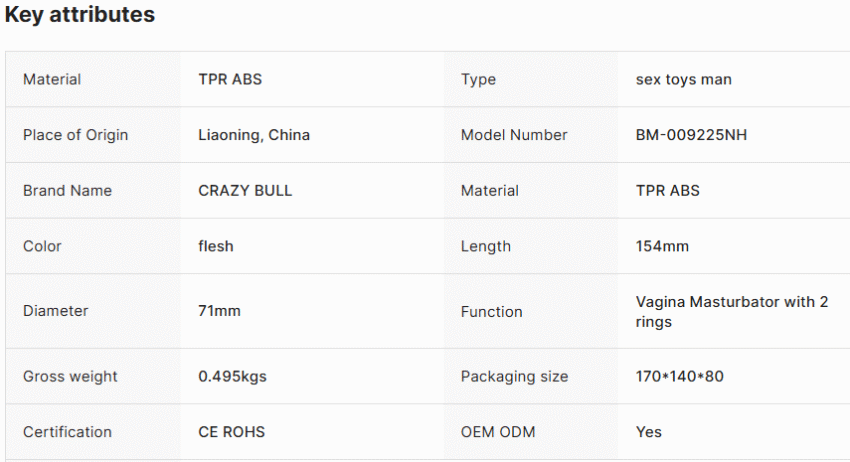
Task: Click the Brand Name label
Action: (67, 191)
